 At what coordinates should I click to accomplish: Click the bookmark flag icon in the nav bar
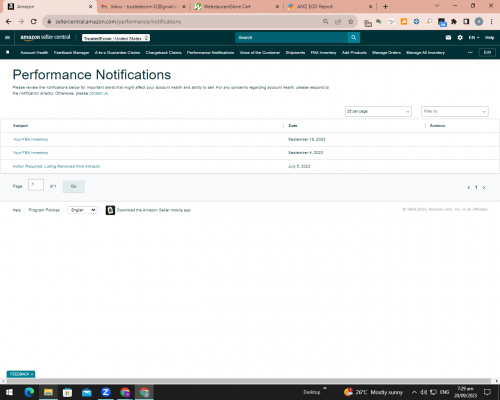(8, 52)
